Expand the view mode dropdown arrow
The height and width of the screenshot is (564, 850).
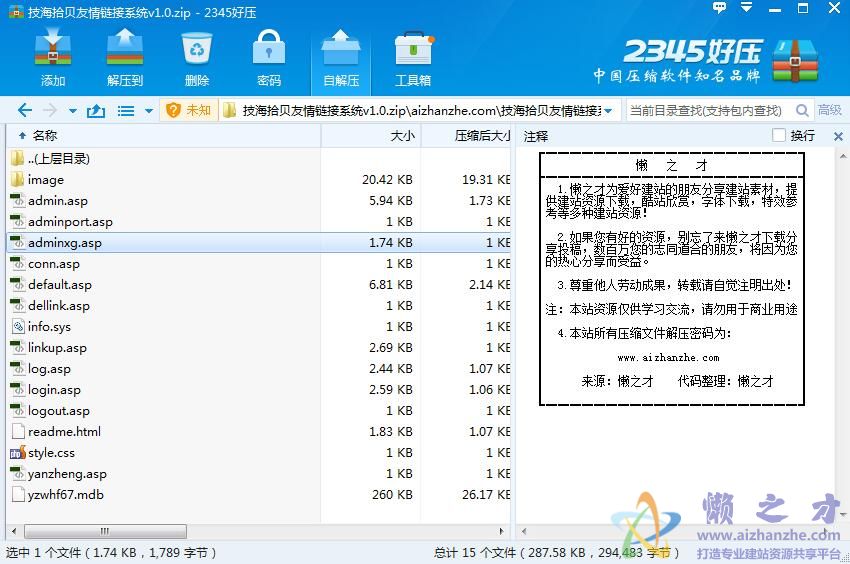click(149, 111)
